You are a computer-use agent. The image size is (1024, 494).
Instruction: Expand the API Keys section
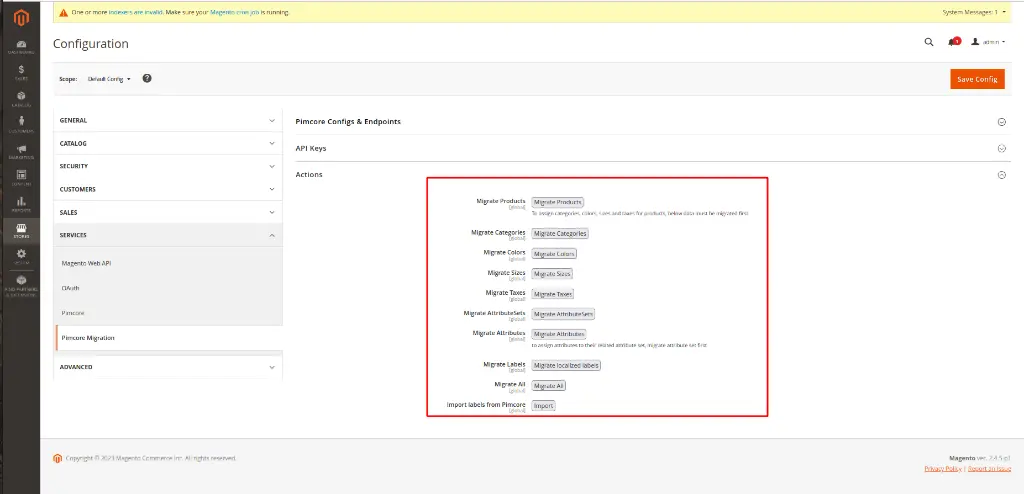[650, 148]
